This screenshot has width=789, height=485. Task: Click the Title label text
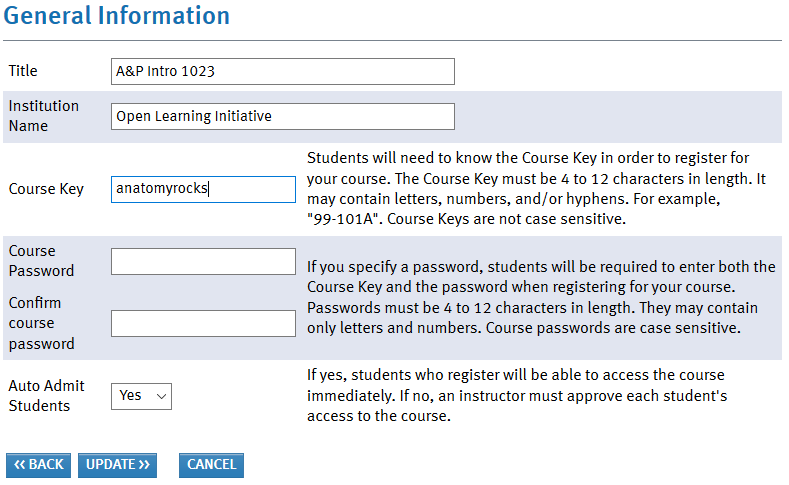tap(23, 71)
